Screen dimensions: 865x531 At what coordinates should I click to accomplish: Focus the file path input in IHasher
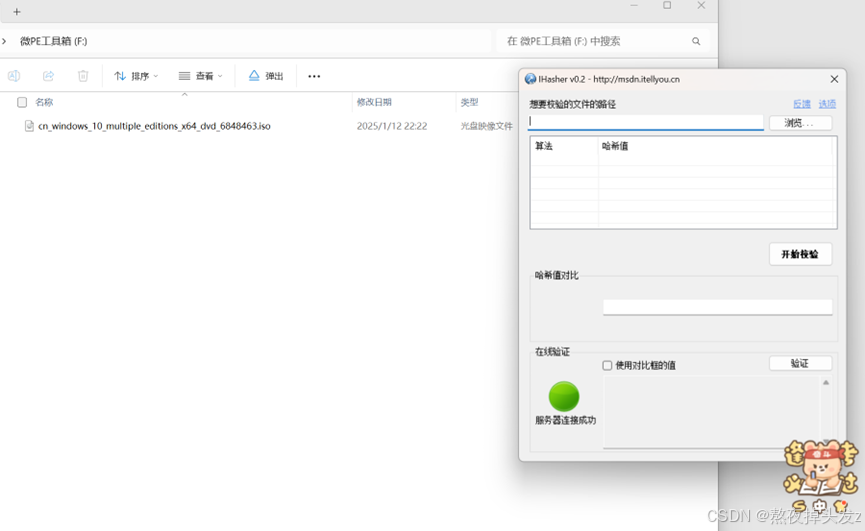[645, 122]
